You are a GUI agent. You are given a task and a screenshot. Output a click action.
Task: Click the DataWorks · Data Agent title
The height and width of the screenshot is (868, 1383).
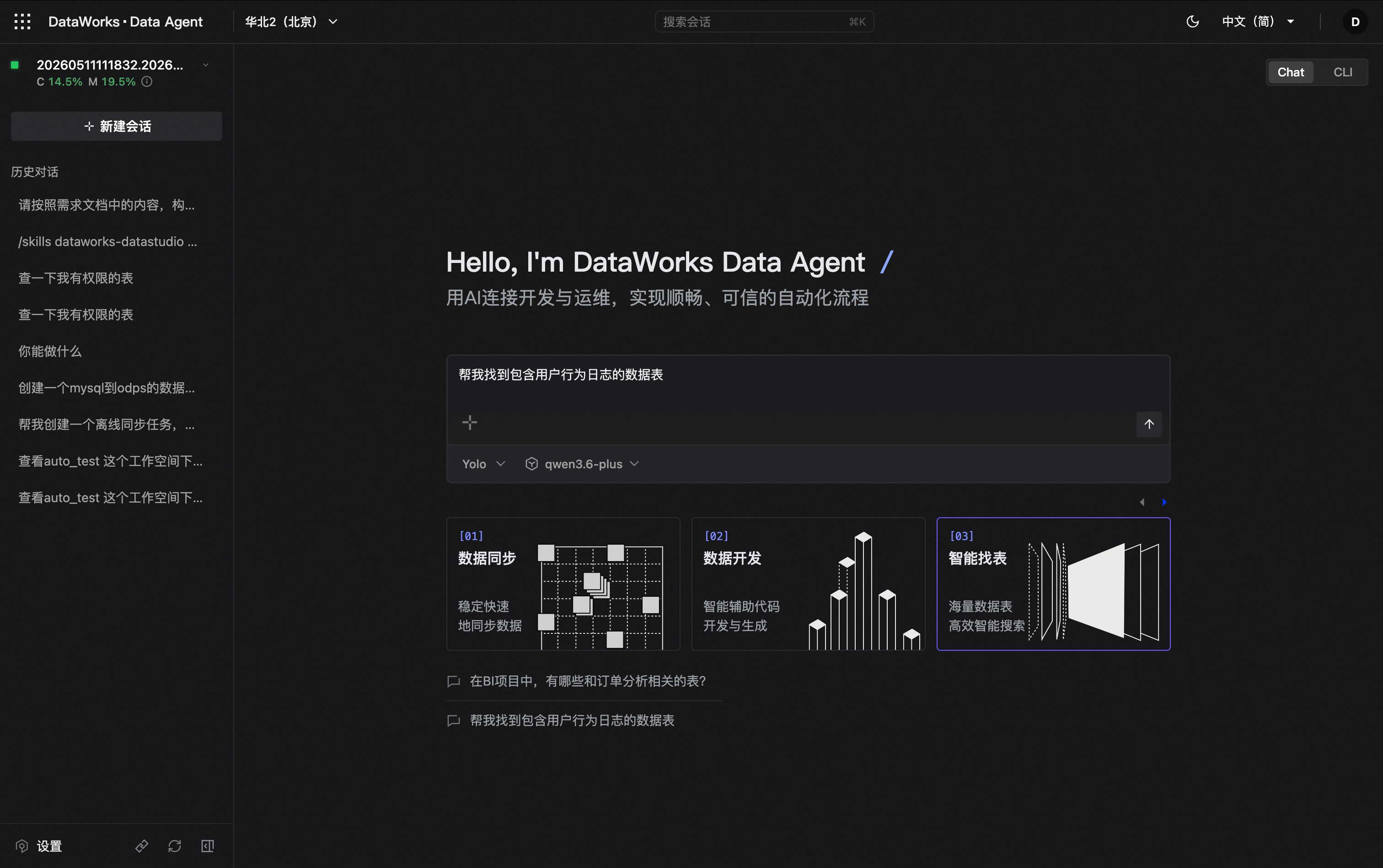[x=125, y=22]
